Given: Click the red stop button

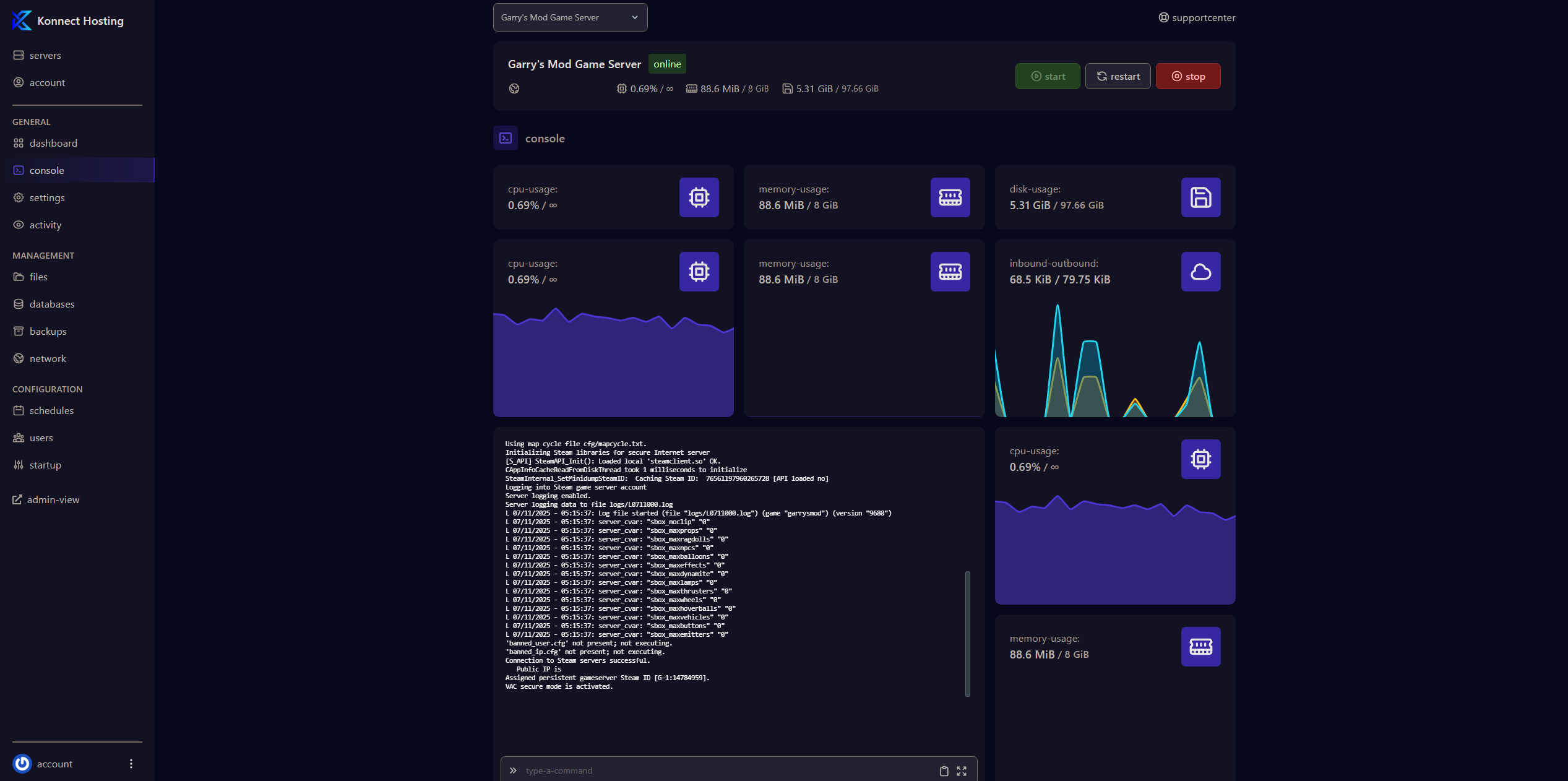Looking at the screenshot, I should pos(1188,76).
